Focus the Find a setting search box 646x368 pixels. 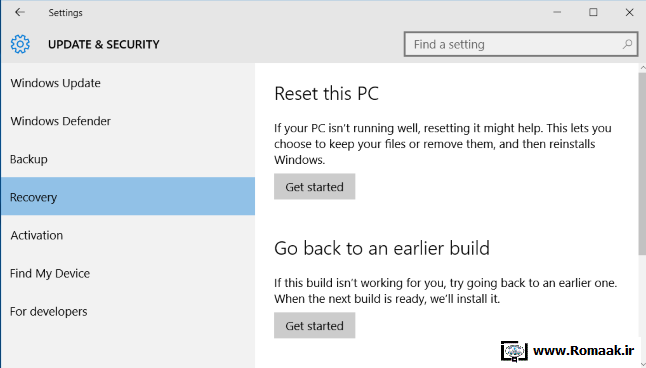pyautogui.click(x=521, y=44)
